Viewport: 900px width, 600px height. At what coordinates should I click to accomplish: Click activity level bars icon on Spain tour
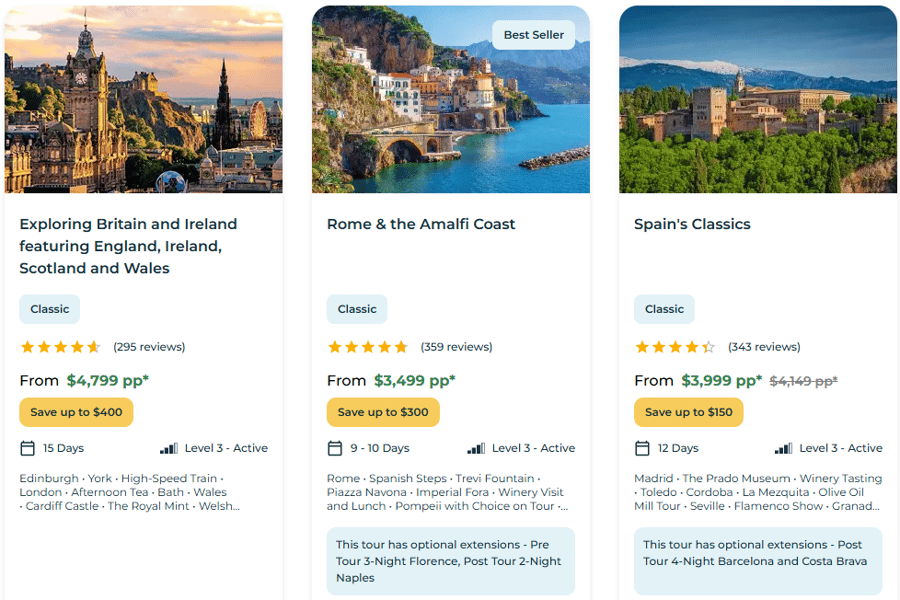[783, 448]
